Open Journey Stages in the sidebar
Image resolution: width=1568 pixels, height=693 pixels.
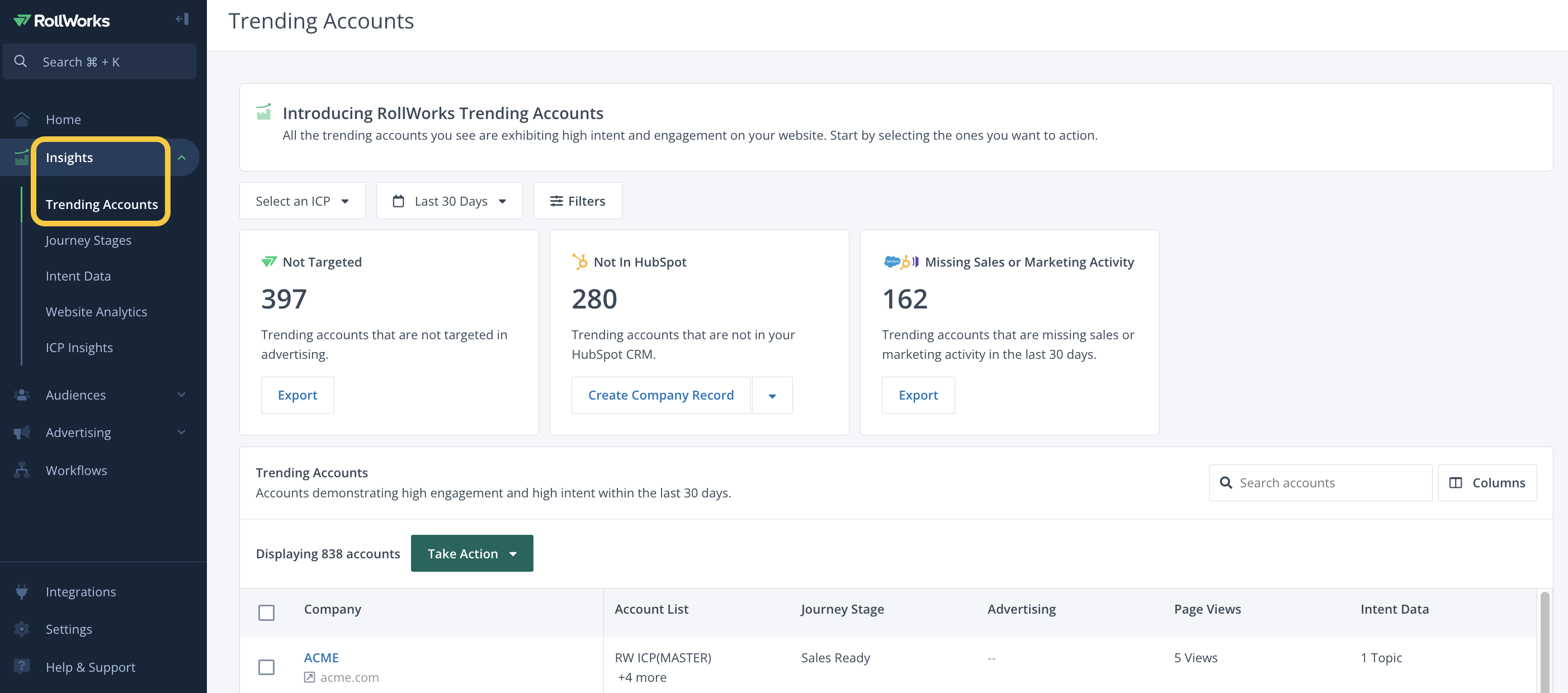pyautogui.click(x=88, y=240)
